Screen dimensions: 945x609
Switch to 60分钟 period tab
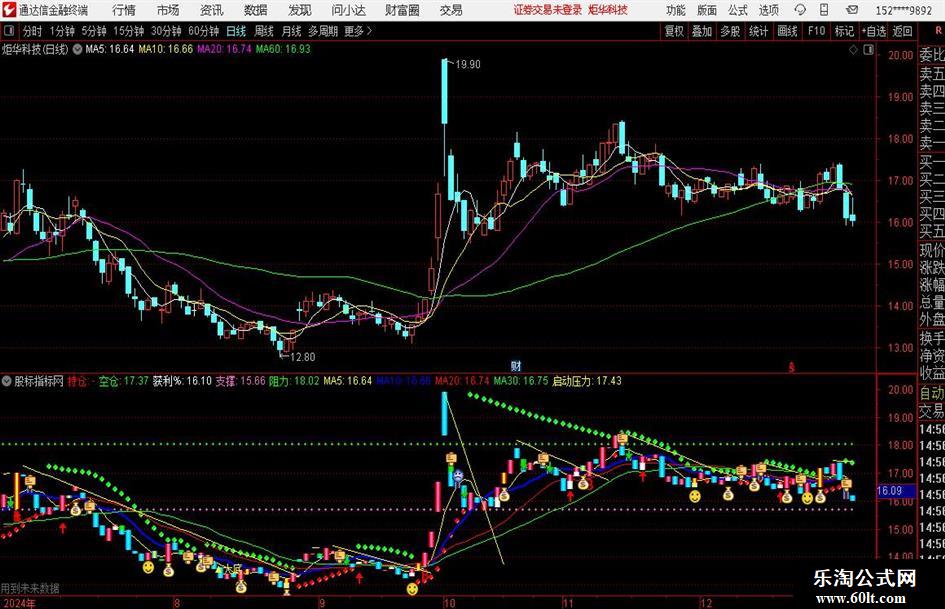pos(204,31)
